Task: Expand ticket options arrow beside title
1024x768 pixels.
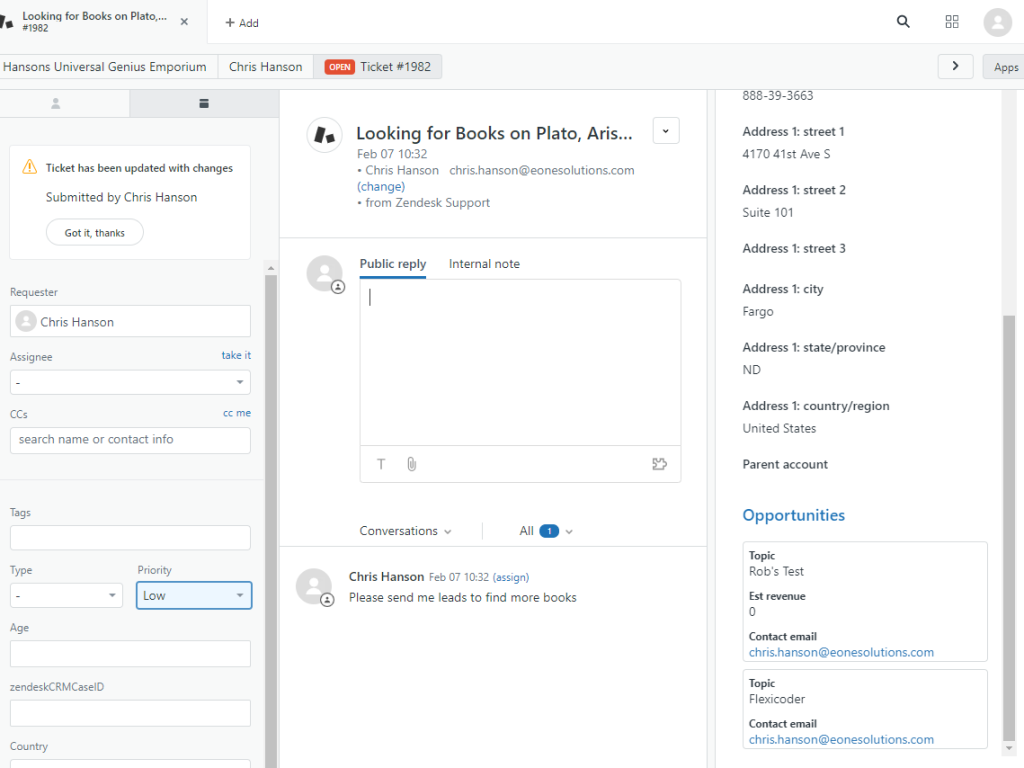Action: (x=666, y=130)
